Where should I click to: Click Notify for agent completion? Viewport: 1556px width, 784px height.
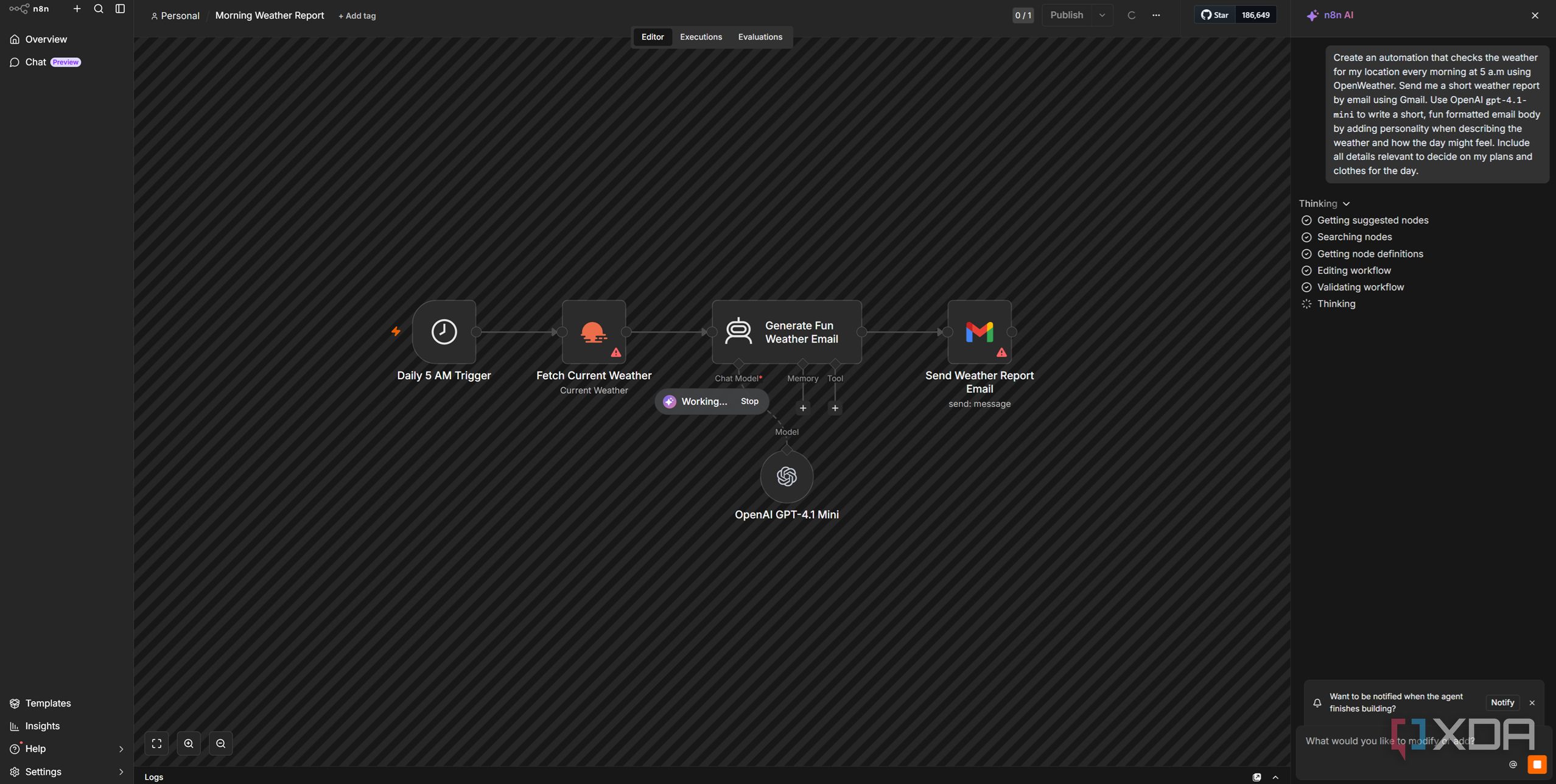coord(1502,702)
